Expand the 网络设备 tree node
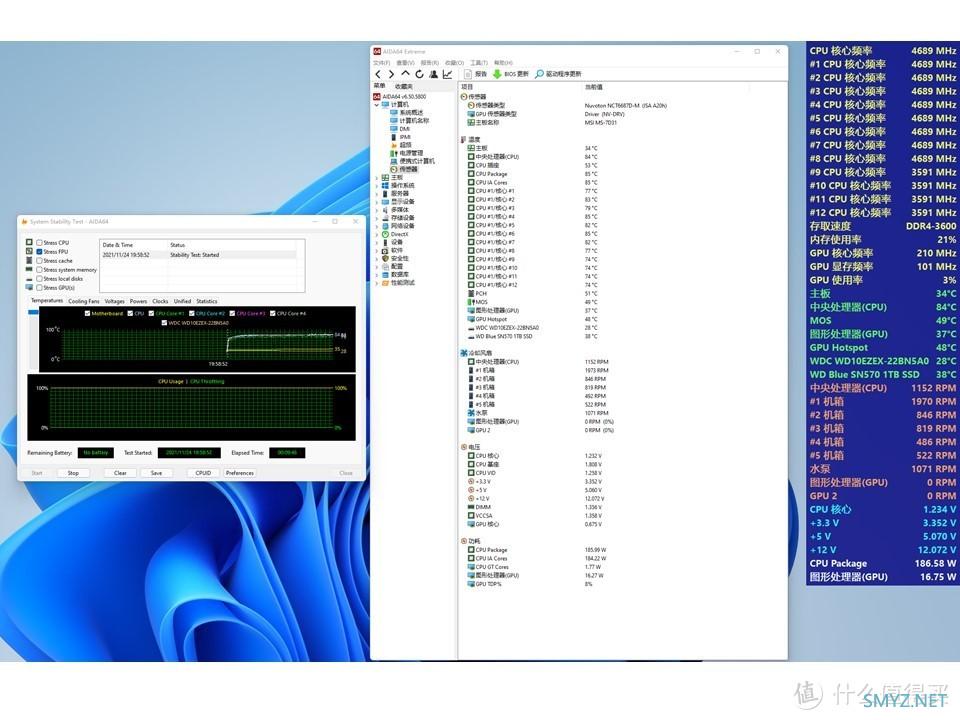Image resolution: width=960 pixels, height=720 pixels. [377, 226]
